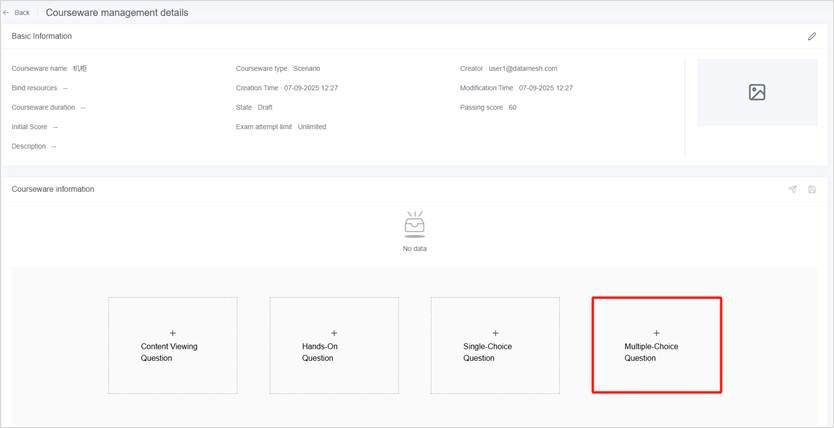Image resolution: width=834 pixels, height=428 pixels.
Task: Click the plus icon above Single-Choice Question
Action: pyautogui.click(x=495, y=333)
